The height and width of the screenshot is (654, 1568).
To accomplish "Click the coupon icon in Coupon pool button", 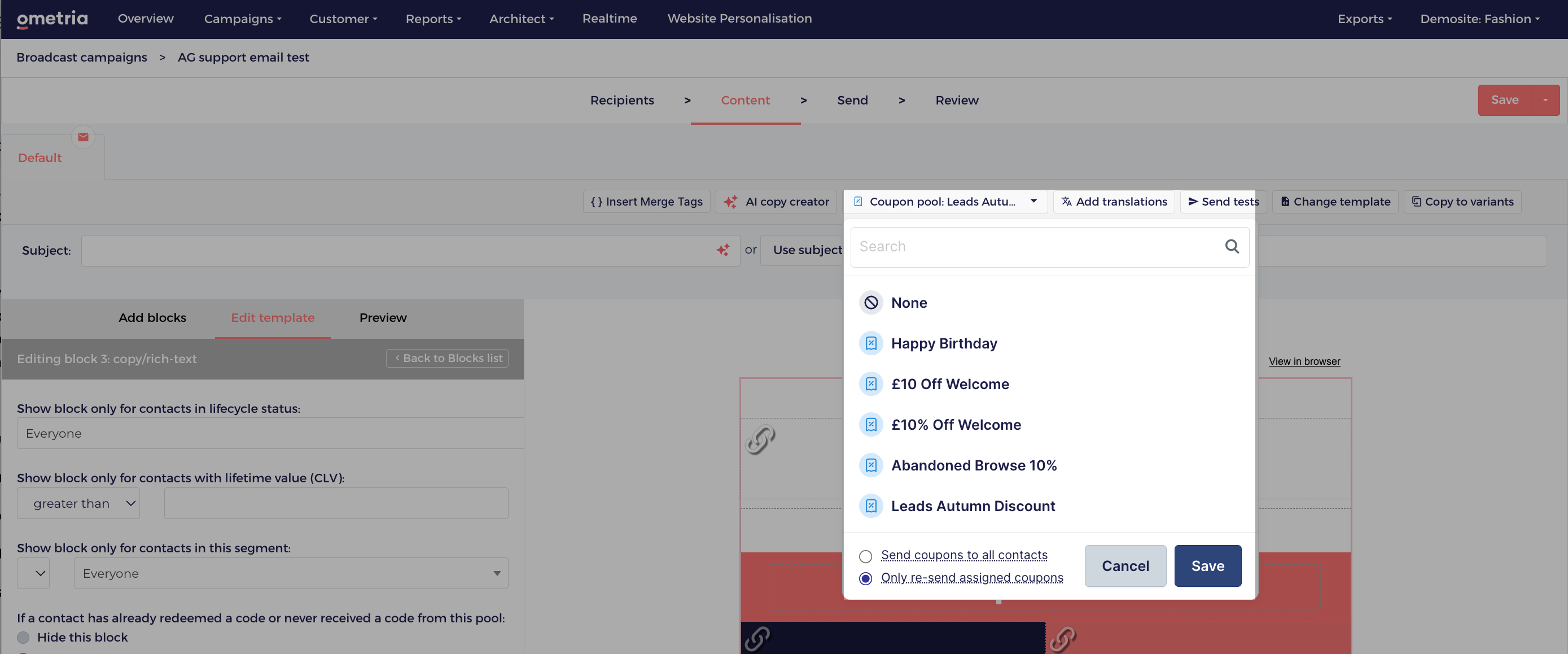I will (857, 202).
